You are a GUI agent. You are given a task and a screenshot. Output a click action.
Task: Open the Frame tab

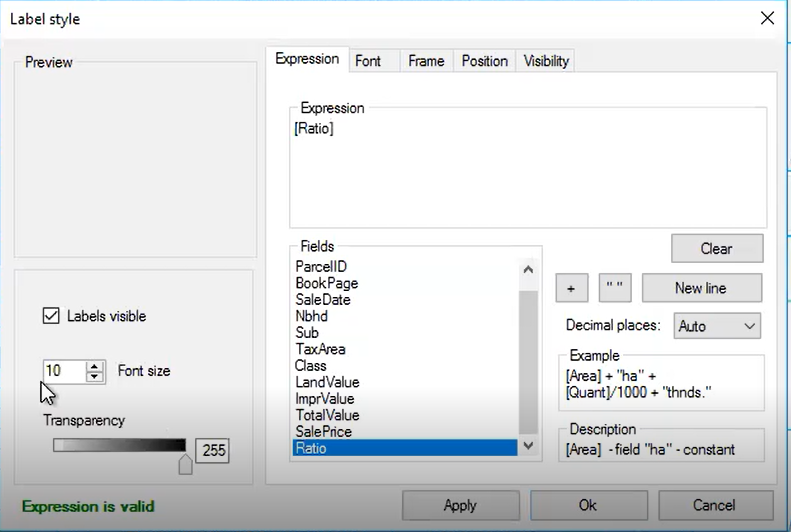pyautogui.click(x=427, y=61)
